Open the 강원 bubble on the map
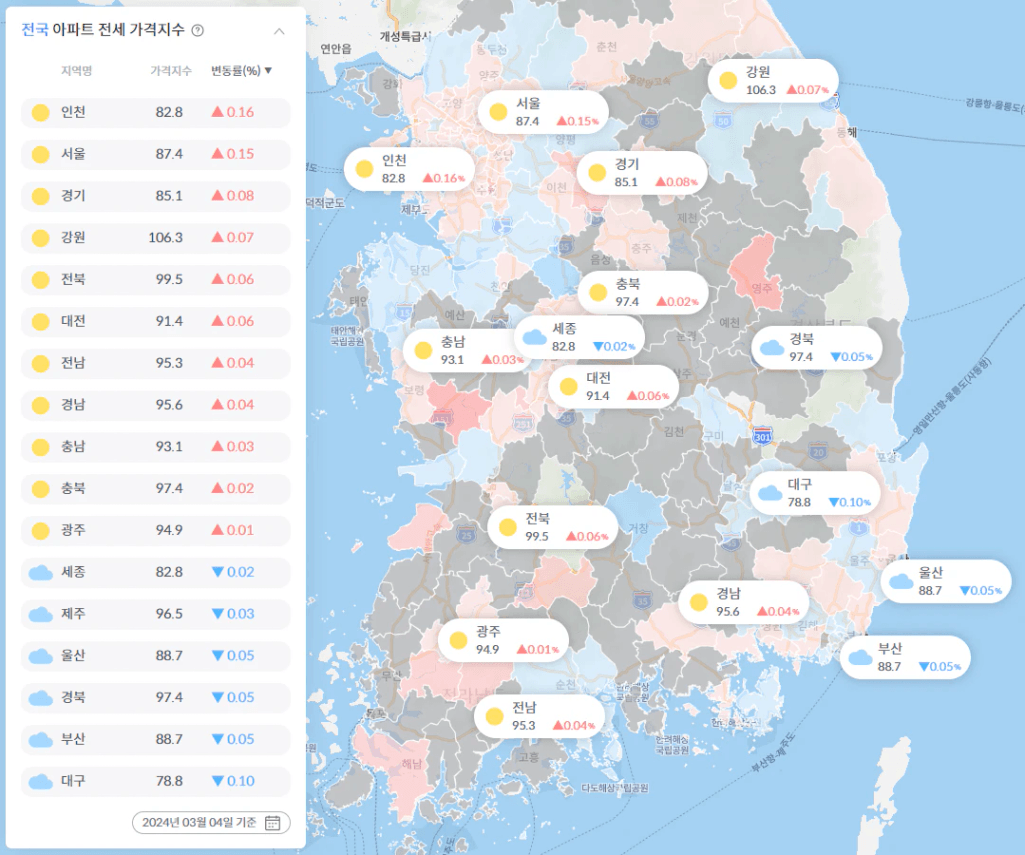The image size is (1025, 855). (x=773, y=81)
